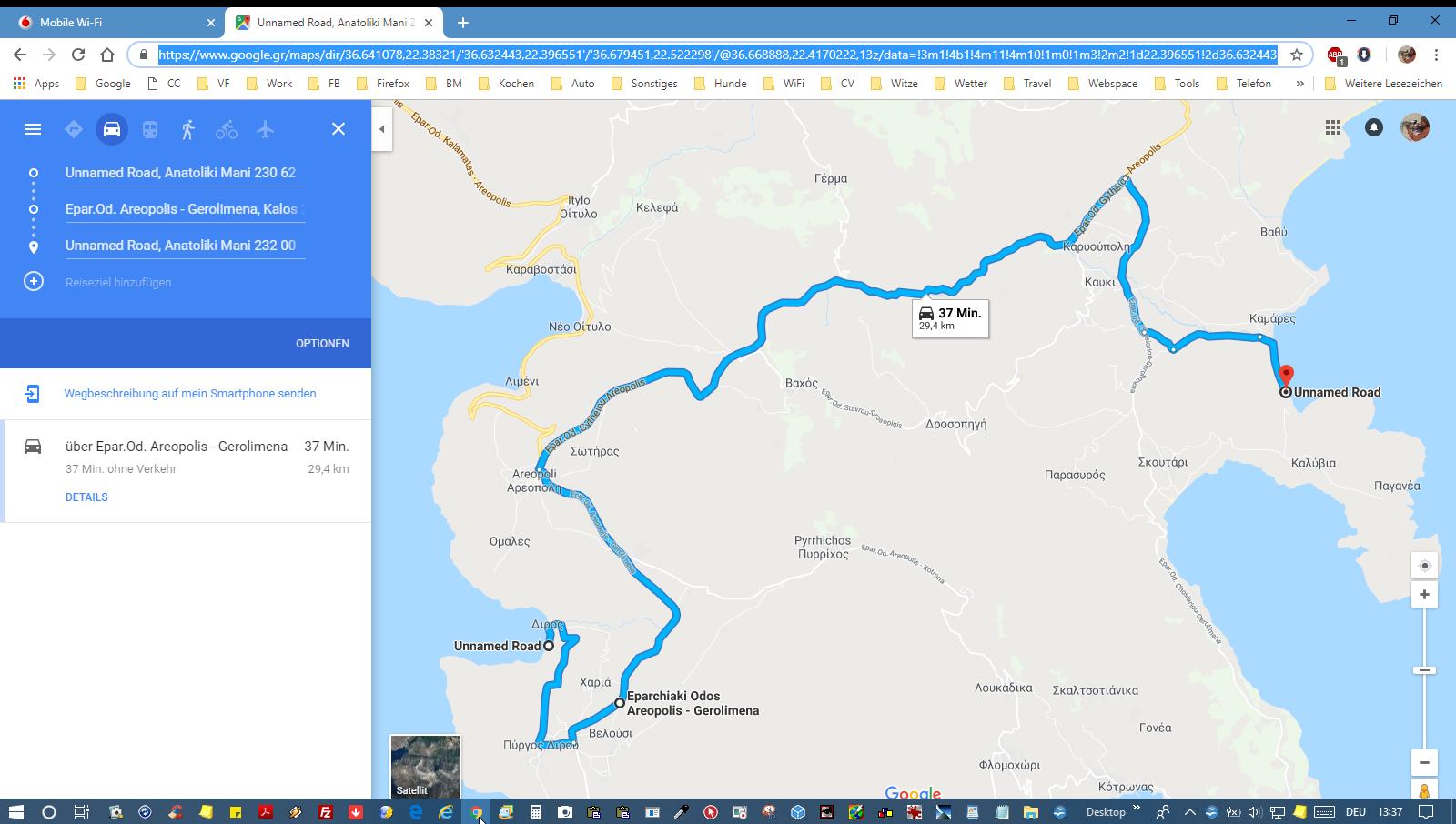Open Windows action center
This screenshot has width=1456, height=824.
(1427, 812)
